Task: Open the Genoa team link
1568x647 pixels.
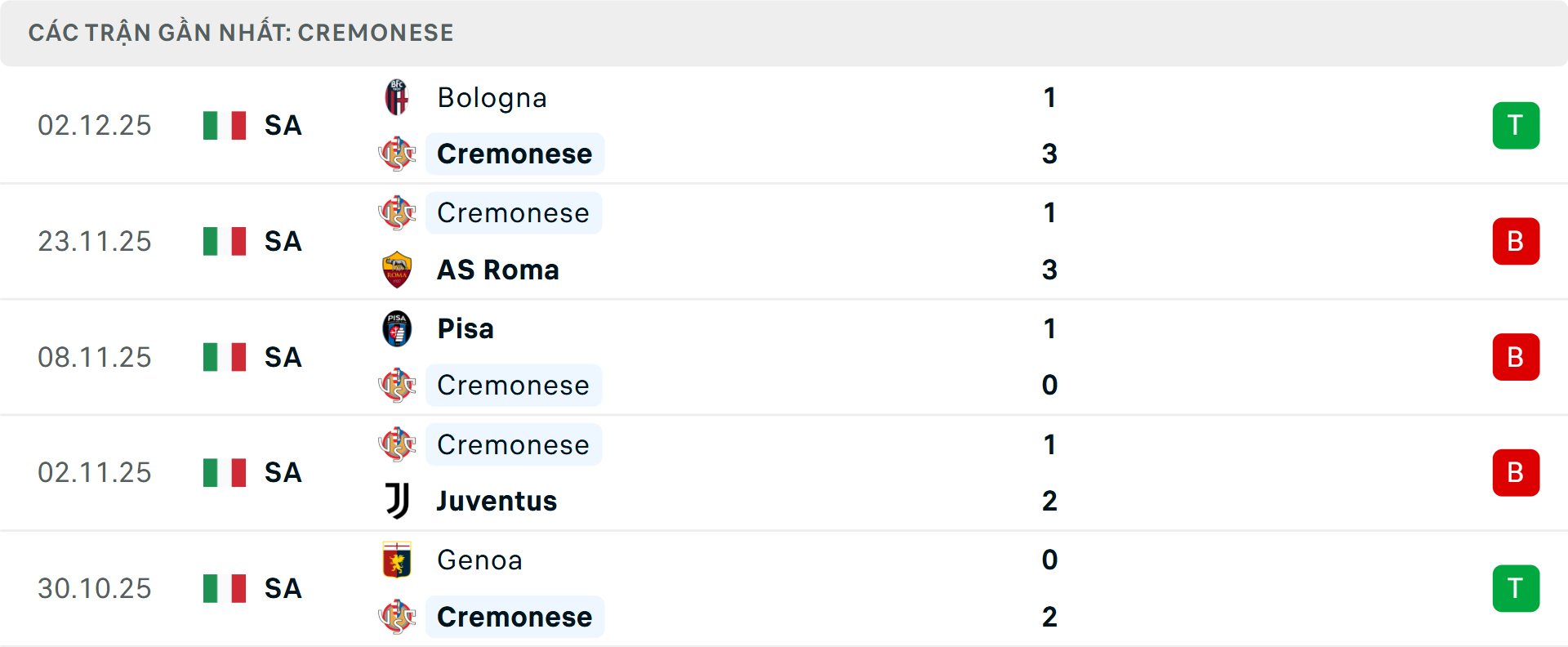Action: click(479, 560)
